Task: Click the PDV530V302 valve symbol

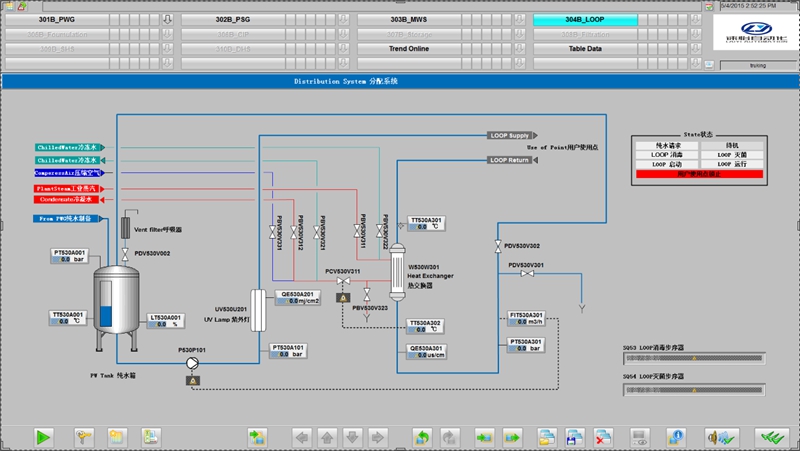Action: 497,246
